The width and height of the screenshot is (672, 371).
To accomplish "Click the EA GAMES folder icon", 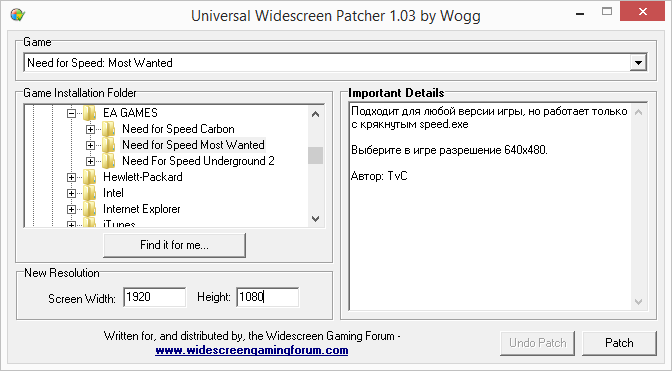I will pos(90,113).
